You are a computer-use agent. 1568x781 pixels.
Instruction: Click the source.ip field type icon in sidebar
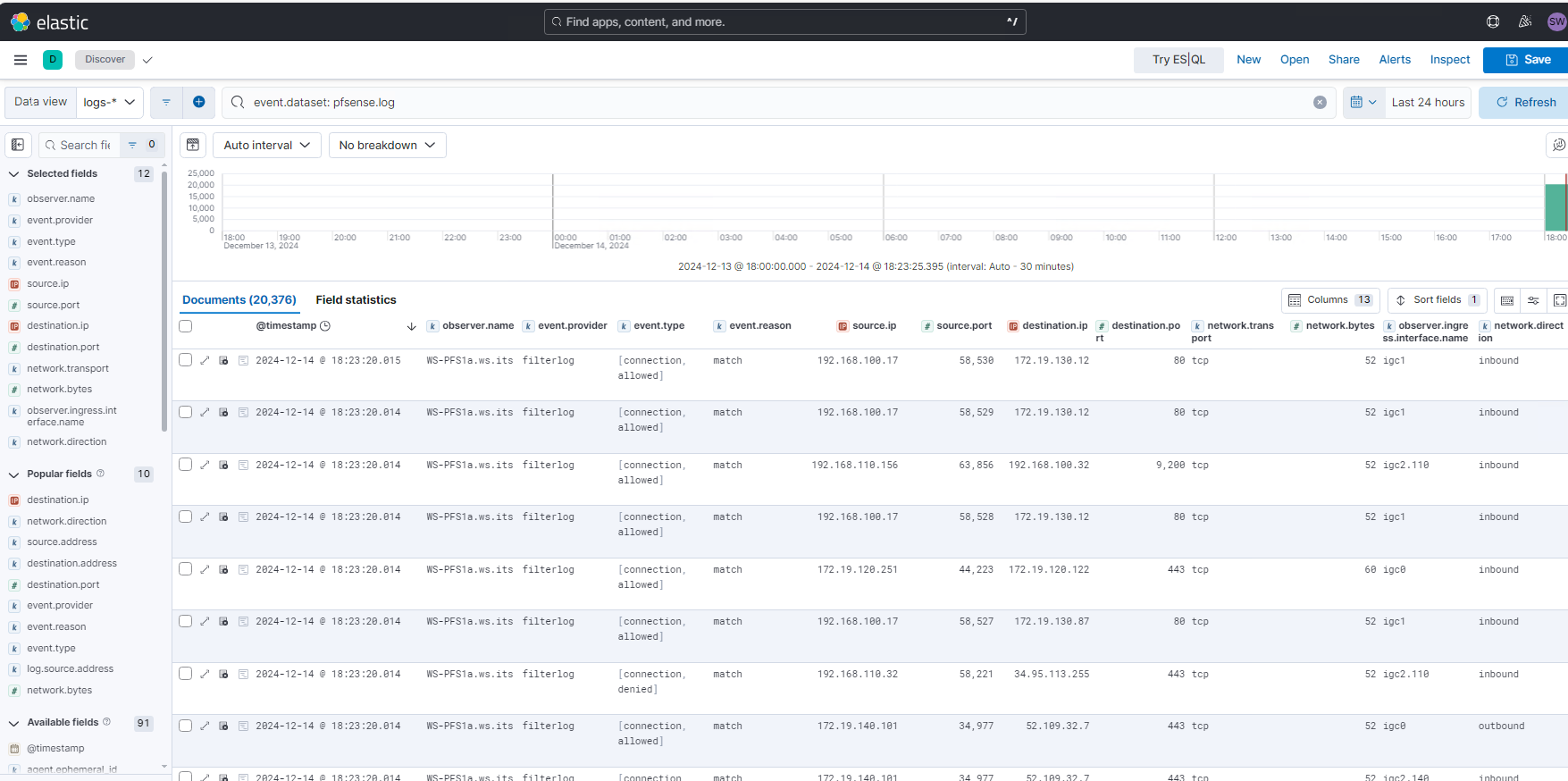pyautogui.click(x=14, y=284)
